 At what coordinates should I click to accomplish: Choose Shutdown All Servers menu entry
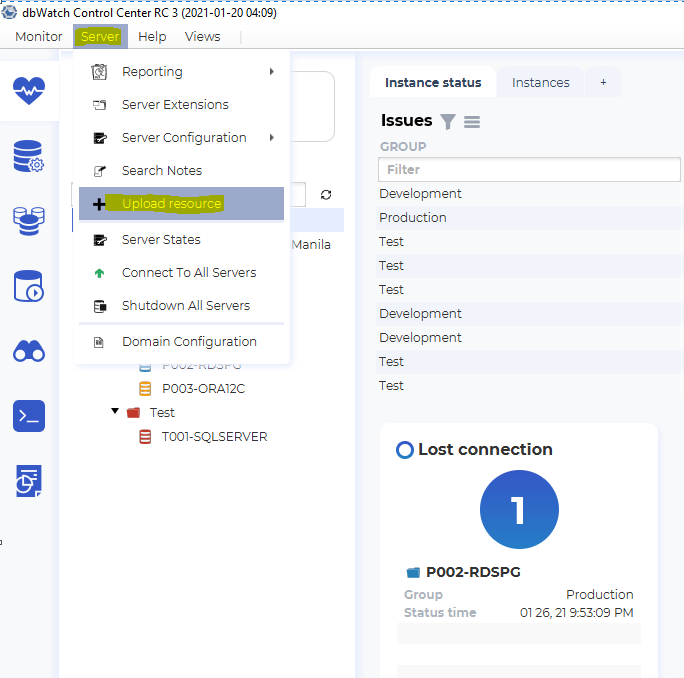coord(185,306)
